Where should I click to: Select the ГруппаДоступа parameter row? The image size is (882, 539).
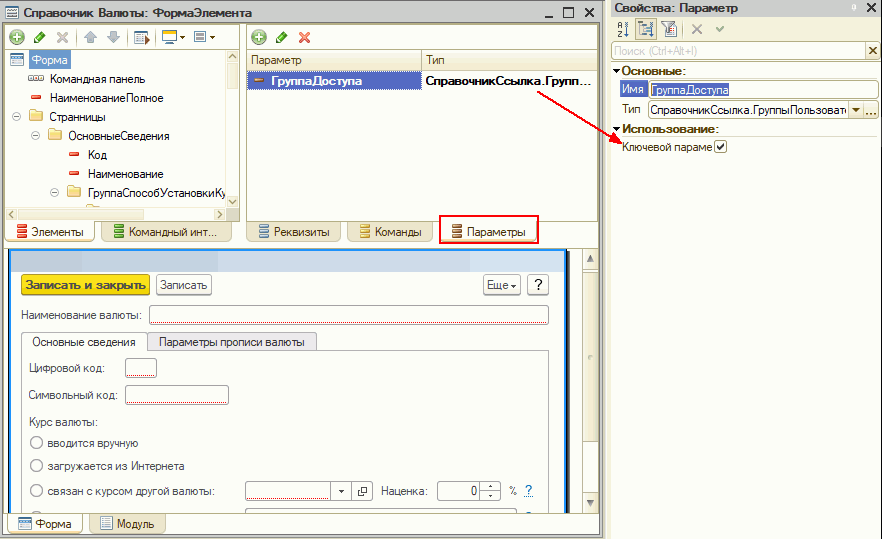(x=422, y=80)
